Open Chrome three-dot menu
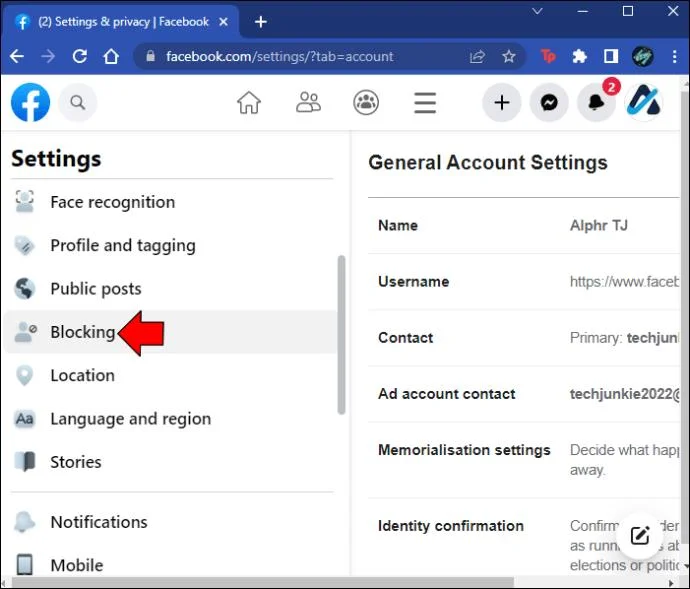Image resolution: width=690 pixels, height=589 pixels. coord(674,56)
